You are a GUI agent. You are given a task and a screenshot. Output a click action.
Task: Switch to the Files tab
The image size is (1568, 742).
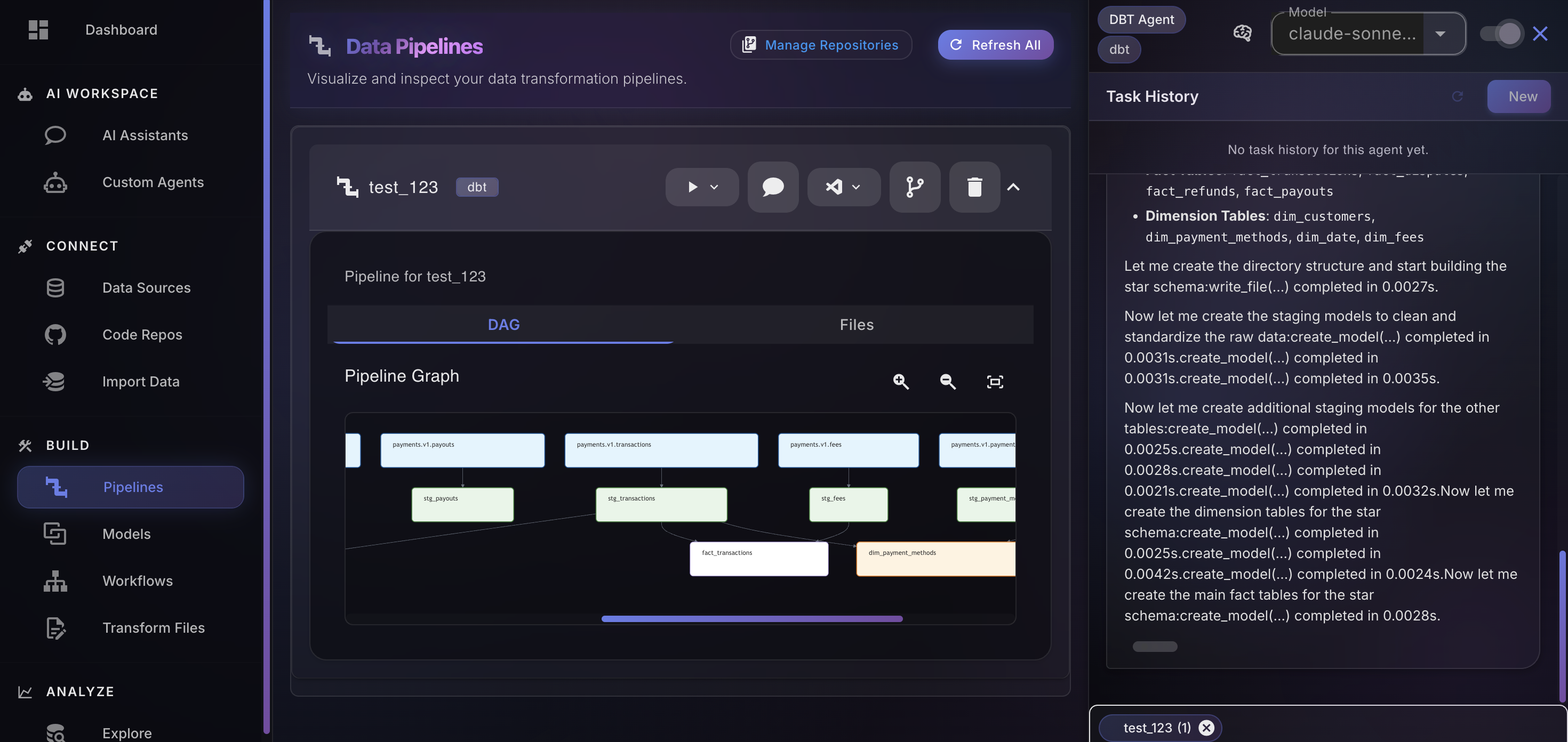(856, 325)
